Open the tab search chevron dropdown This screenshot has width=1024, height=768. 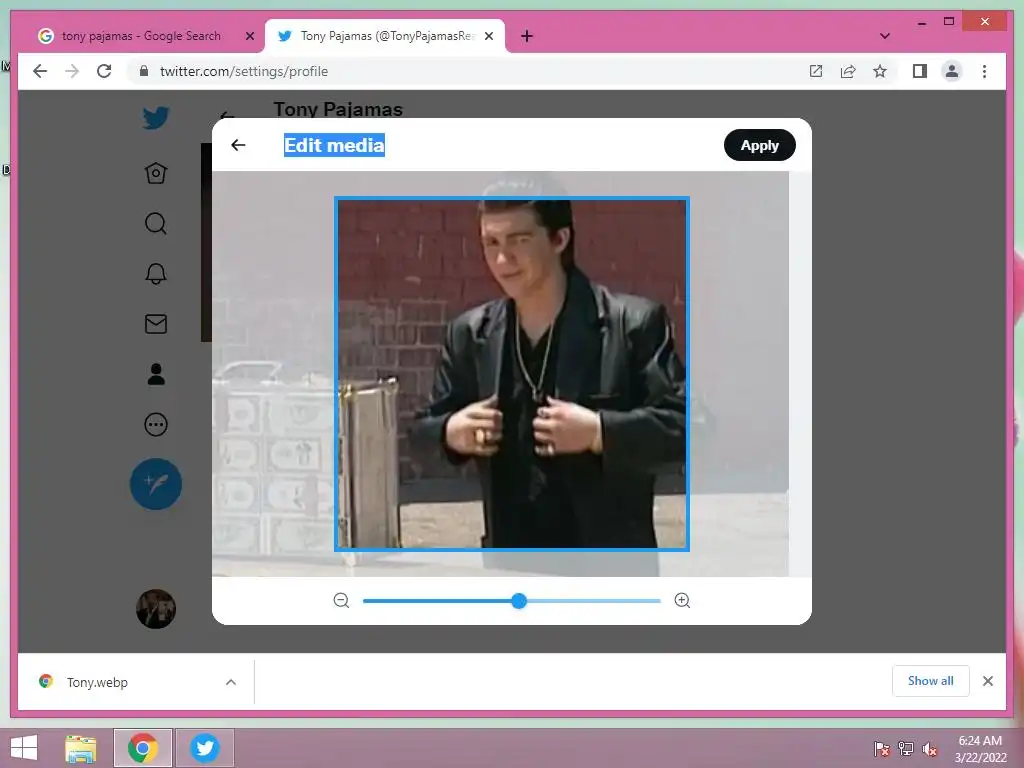(885, 36)
